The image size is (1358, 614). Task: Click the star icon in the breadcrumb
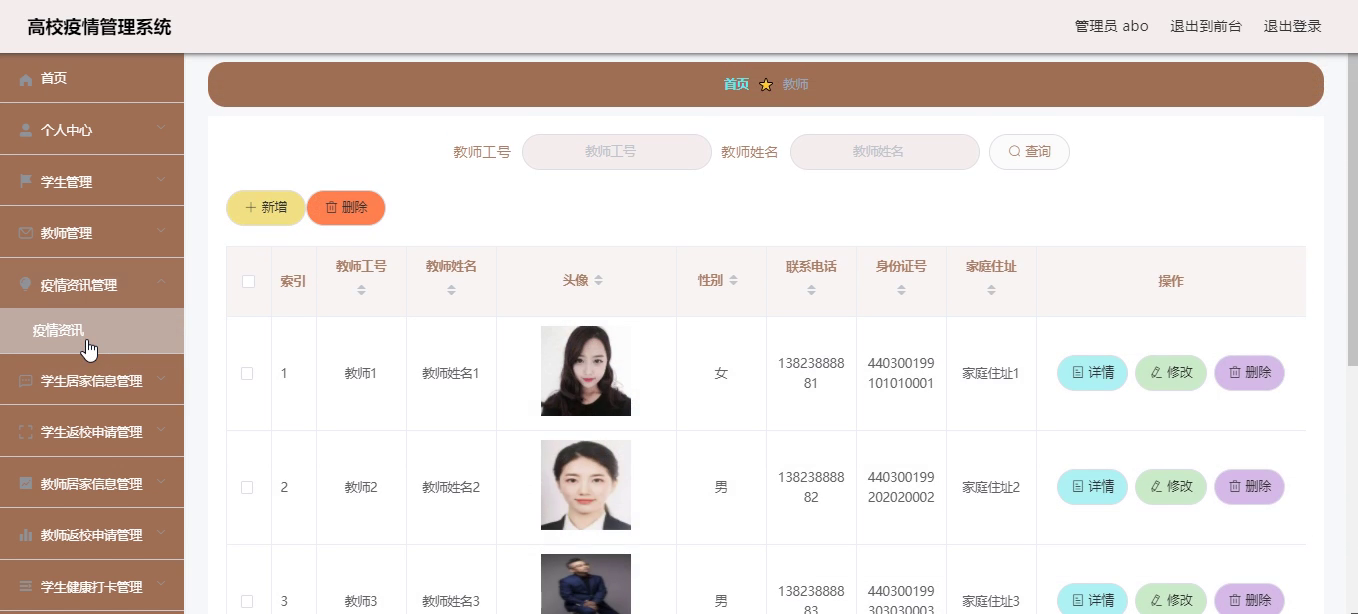pos(766,85)
